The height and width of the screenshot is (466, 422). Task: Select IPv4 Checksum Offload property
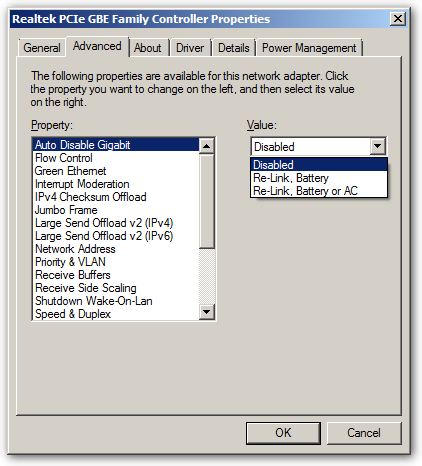click(x=116, y=197)
